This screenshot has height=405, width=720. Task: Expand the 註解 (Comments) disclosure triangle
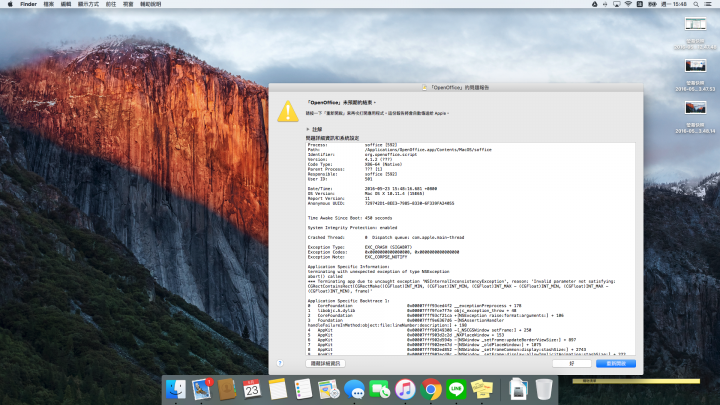(x=308, y=129)
